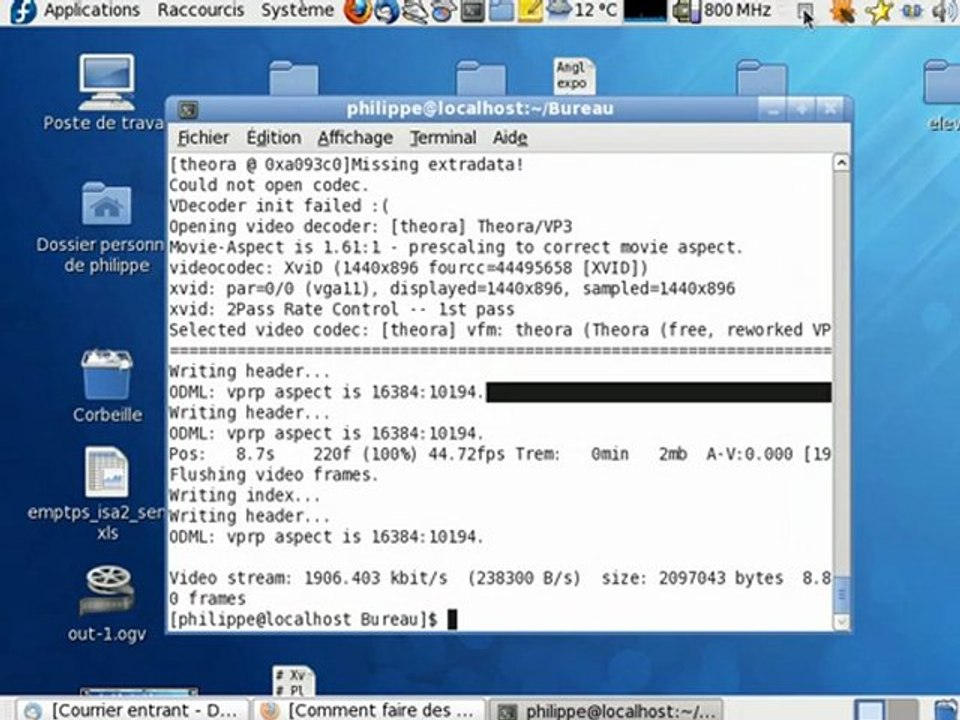Launch Firefox from the top panel

pos(357,11)
